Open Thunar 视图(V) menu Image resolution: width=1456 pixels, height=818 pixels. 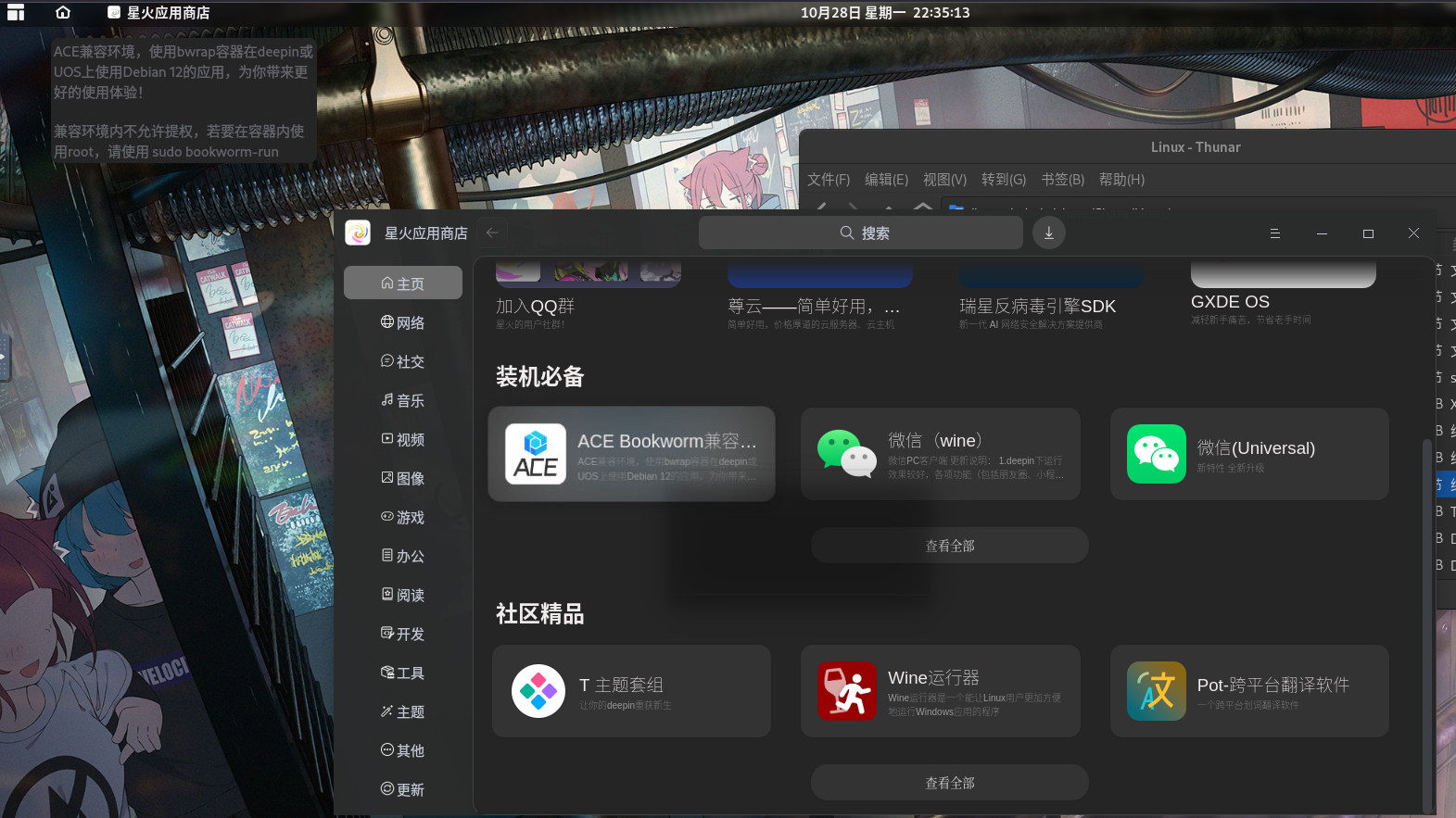(944, 180)
